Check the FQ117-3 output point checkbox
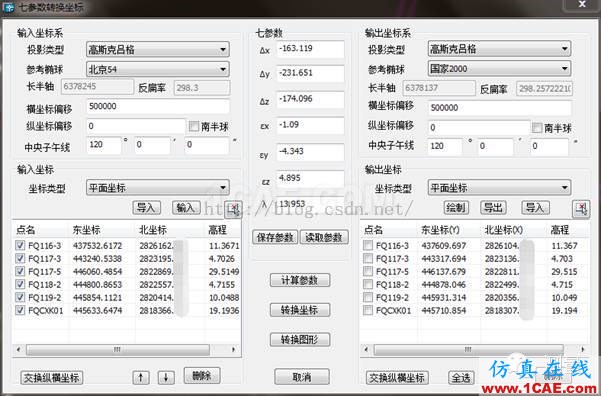 (368, 259)
